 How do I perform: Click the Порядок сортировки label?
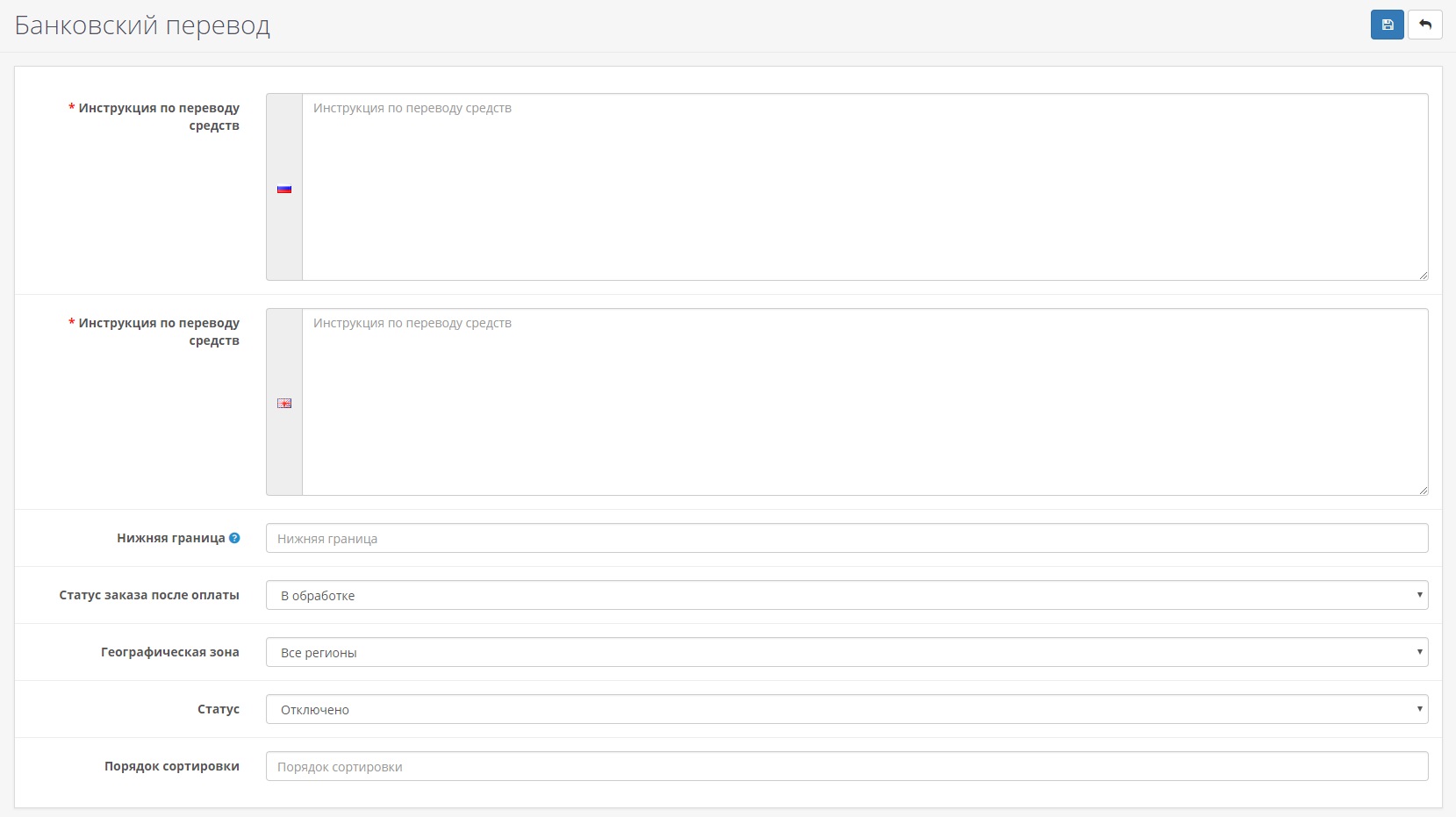[x=171, y=766]
